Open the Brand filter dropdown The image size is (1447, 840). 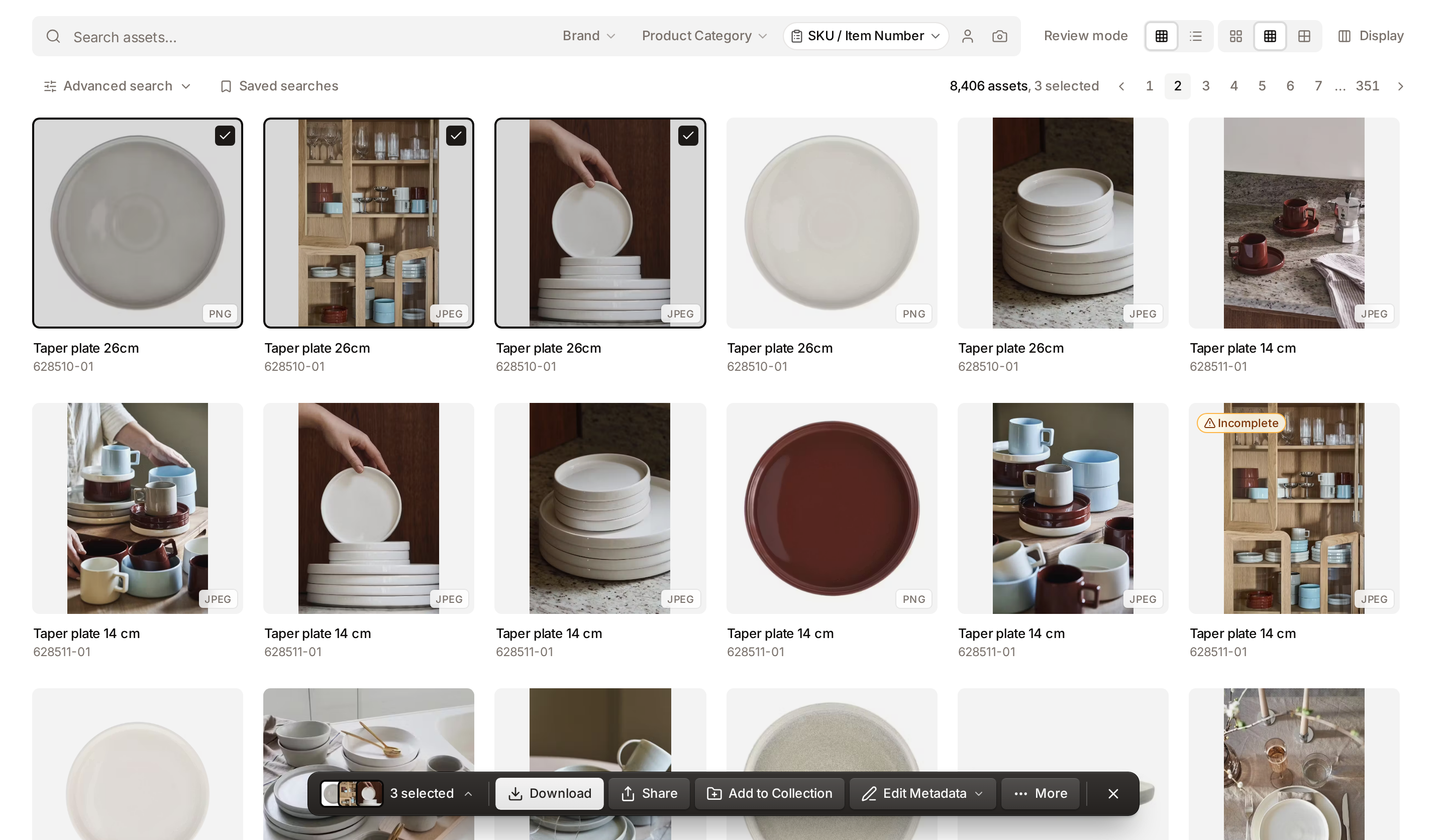[x=588, y=36]
